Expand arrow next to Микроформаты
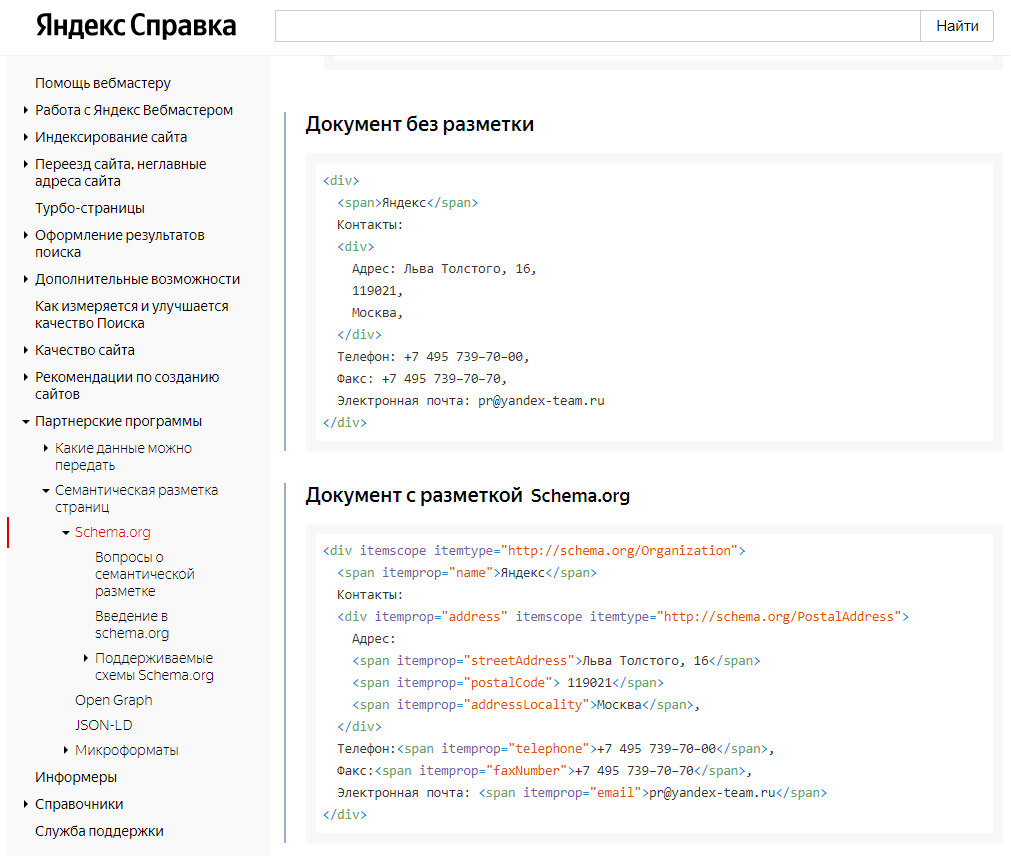 pos(65,750)
